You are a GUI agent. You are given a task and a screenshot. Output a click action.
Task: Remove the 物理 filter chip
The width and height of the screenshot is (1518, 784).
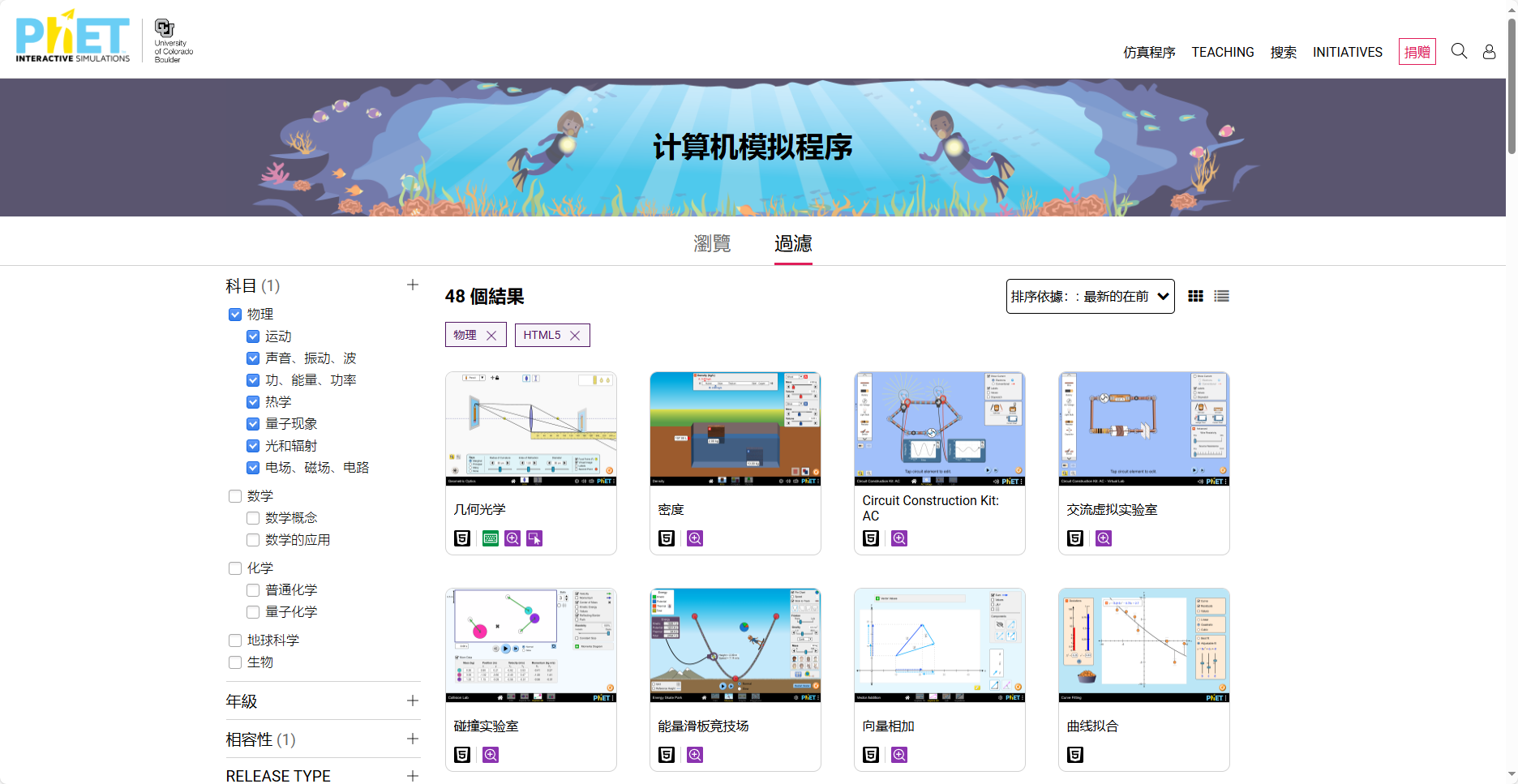click(491, 336)
